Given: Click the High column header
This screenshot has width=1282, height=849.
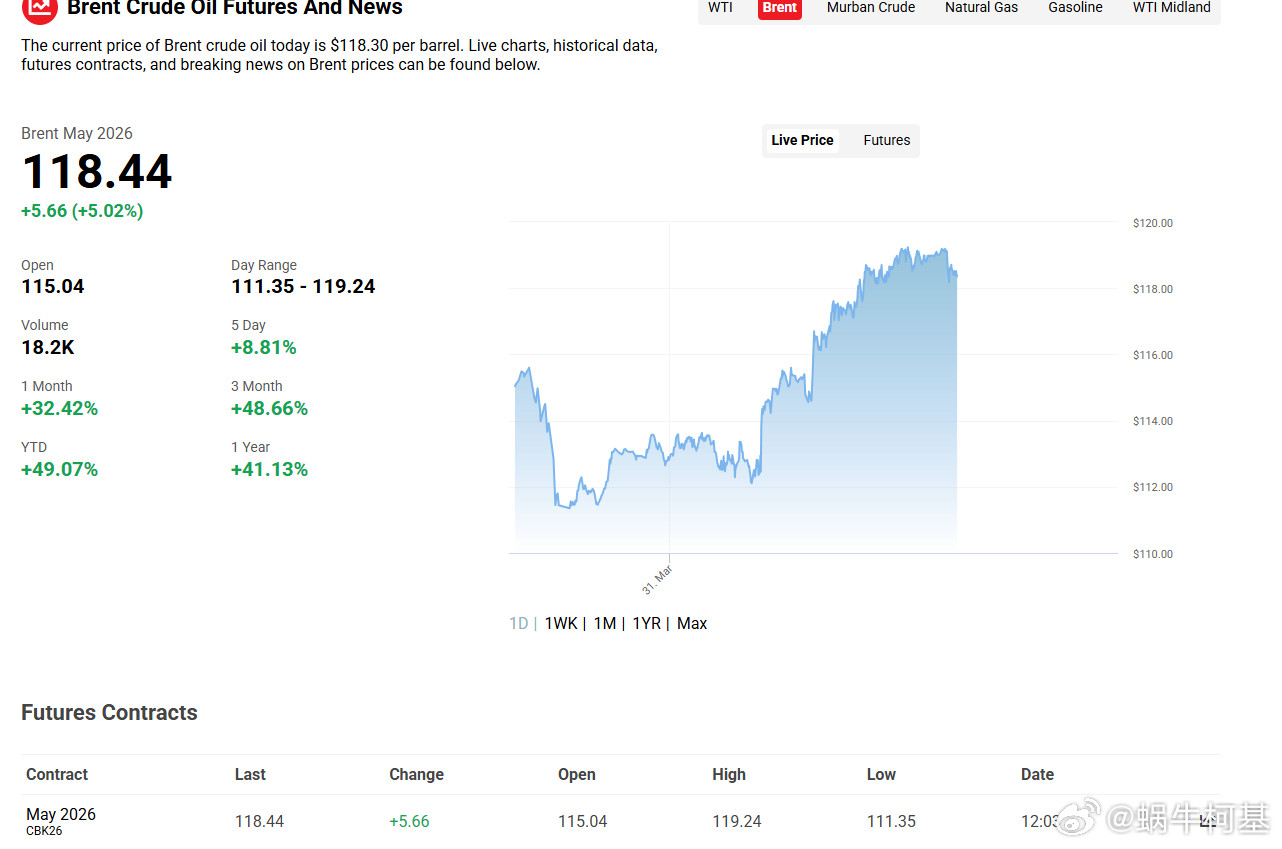Looking at the screenshot, I should click(x=729, y=774).
